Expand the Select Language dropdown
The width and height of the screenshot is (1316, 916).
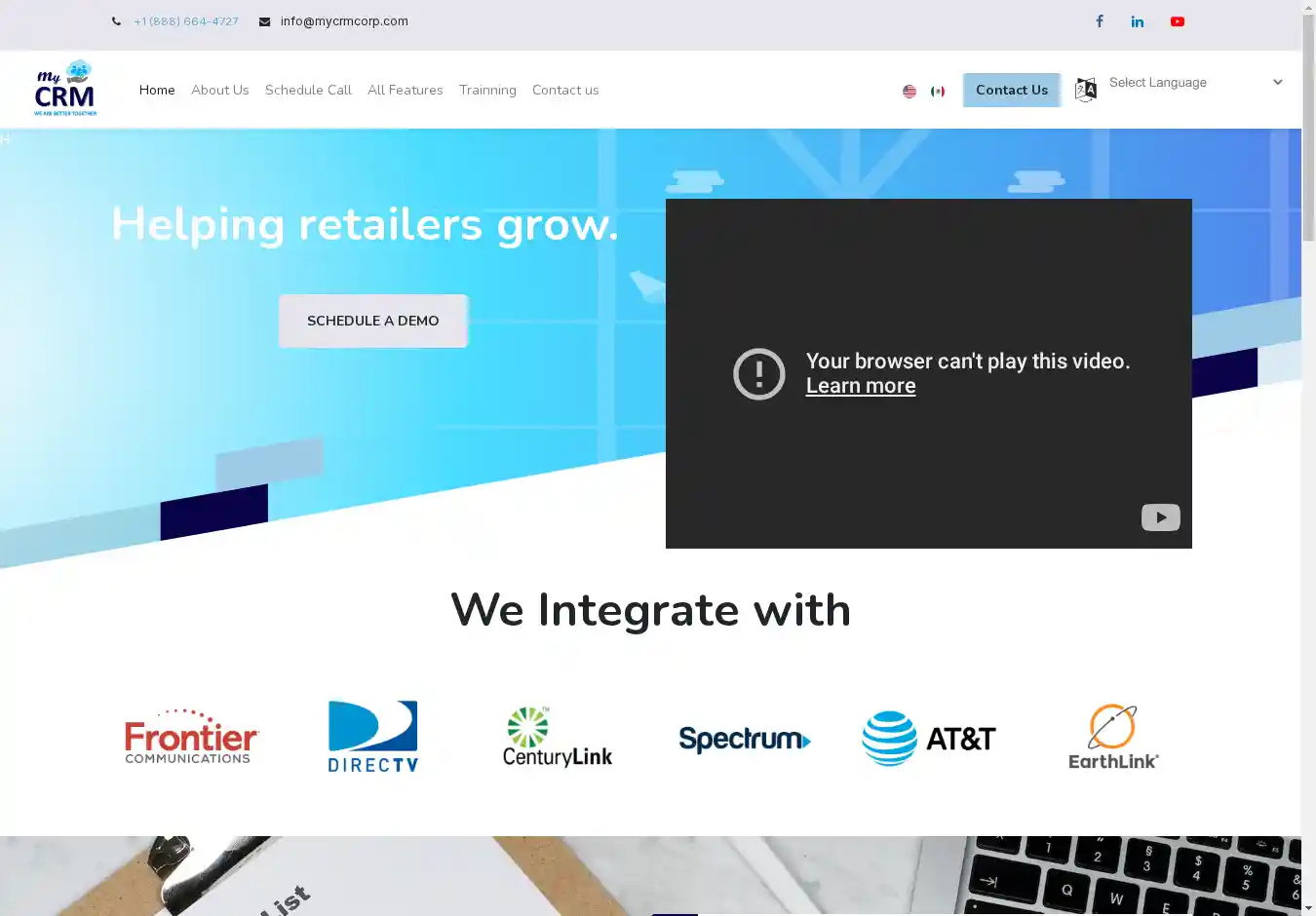tap(1195, 83)
